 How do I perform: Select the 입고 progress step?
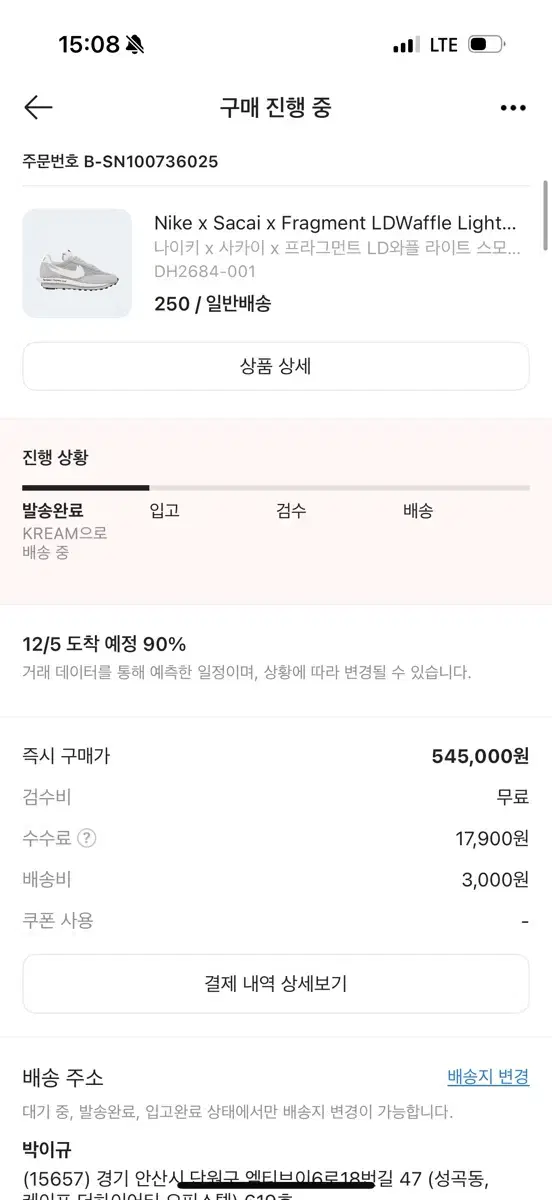[x=164, y=510]
